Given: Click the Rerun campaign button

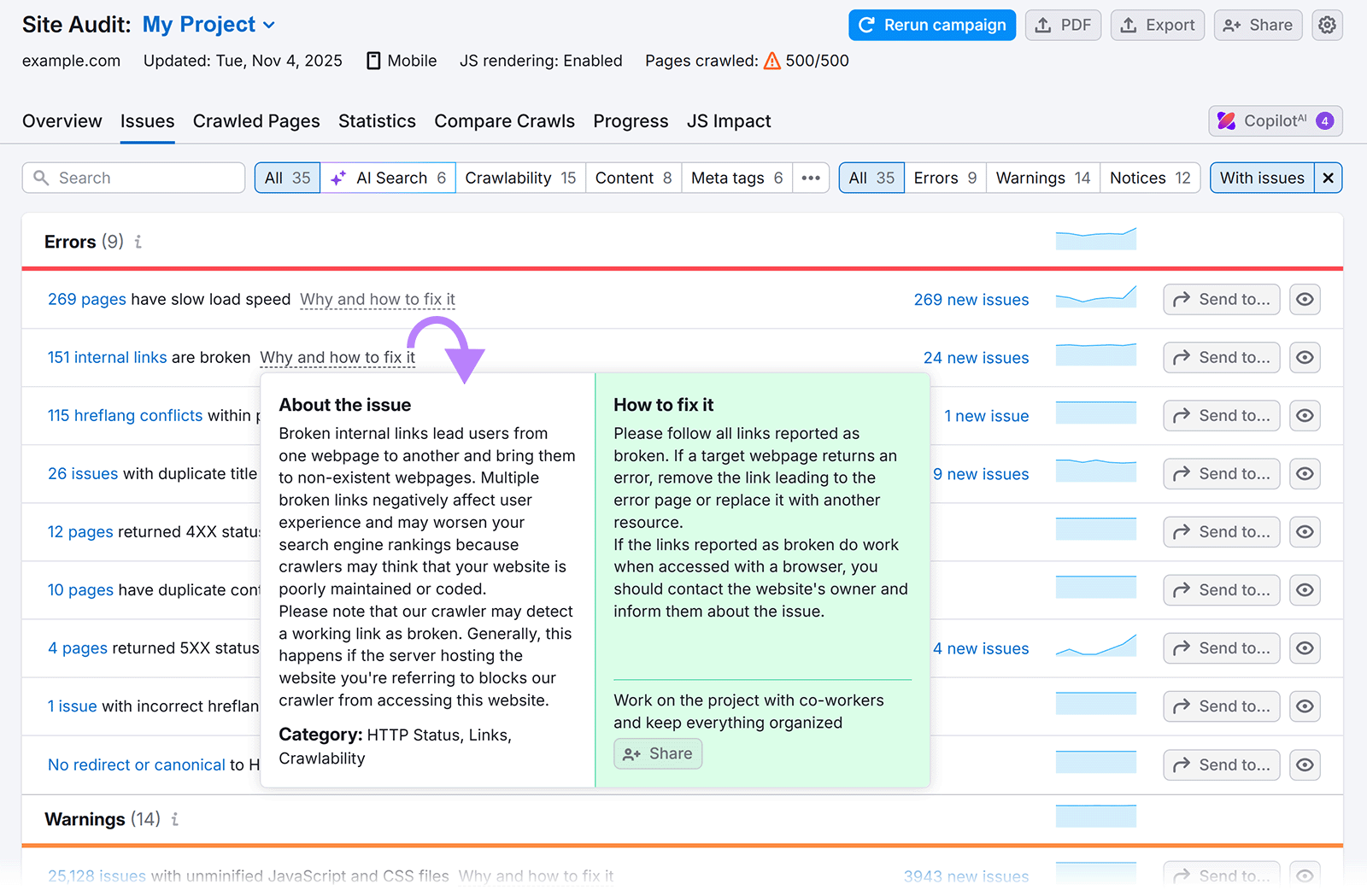Looking at the screenshot, I should coord(931,25).
